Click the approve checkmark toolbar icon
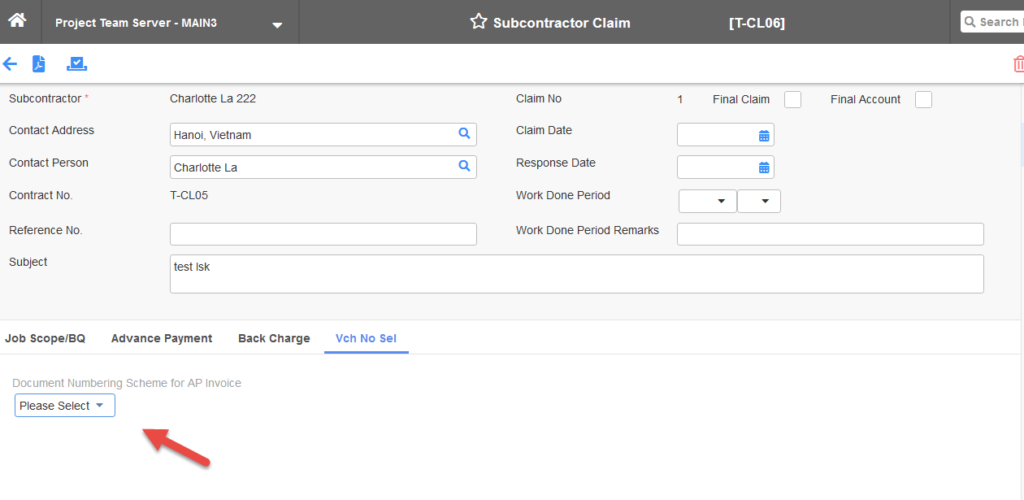1024x500 pixels. (77, 64)
